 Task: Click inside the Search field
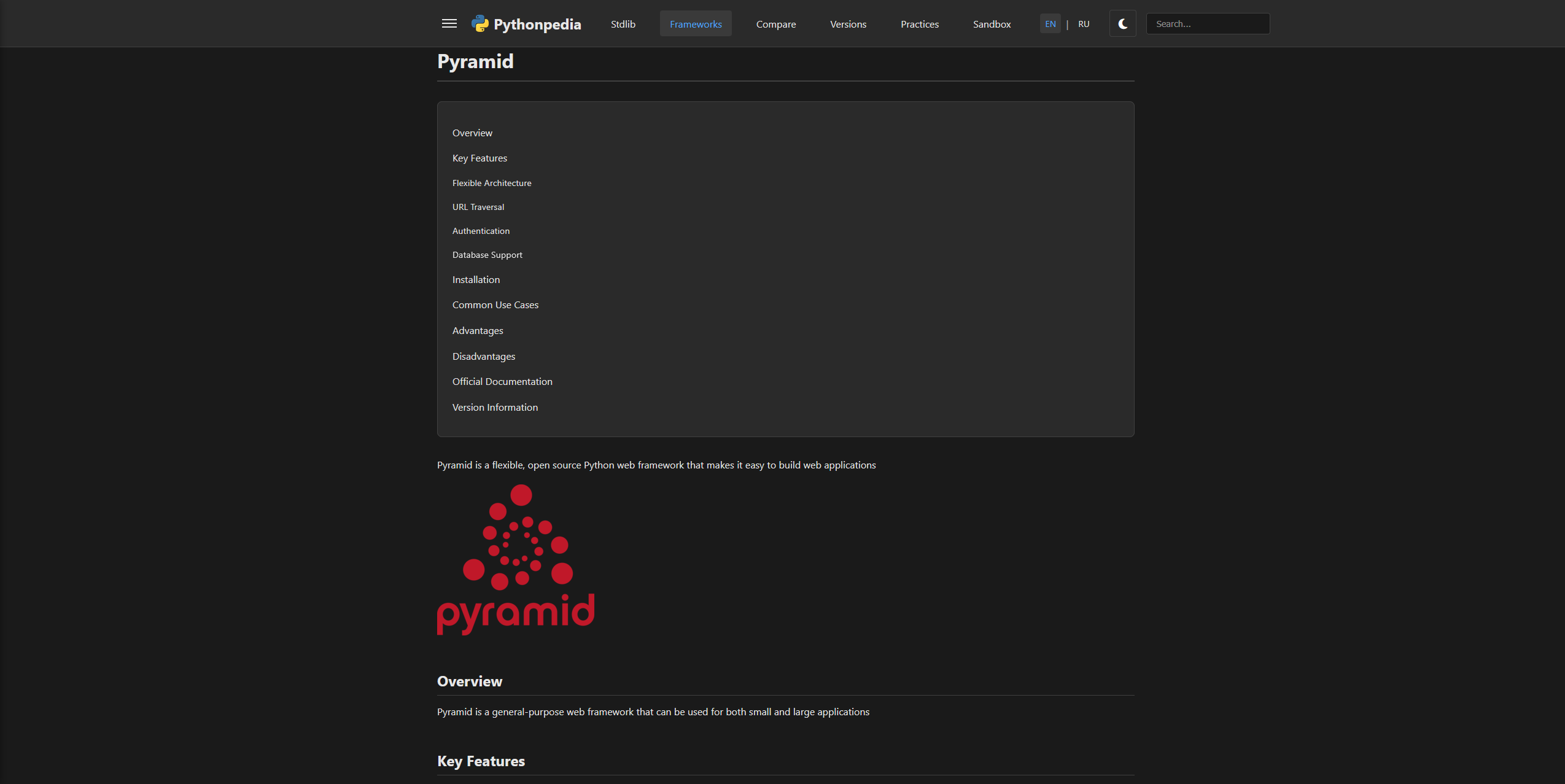(x=1206, y=23)
